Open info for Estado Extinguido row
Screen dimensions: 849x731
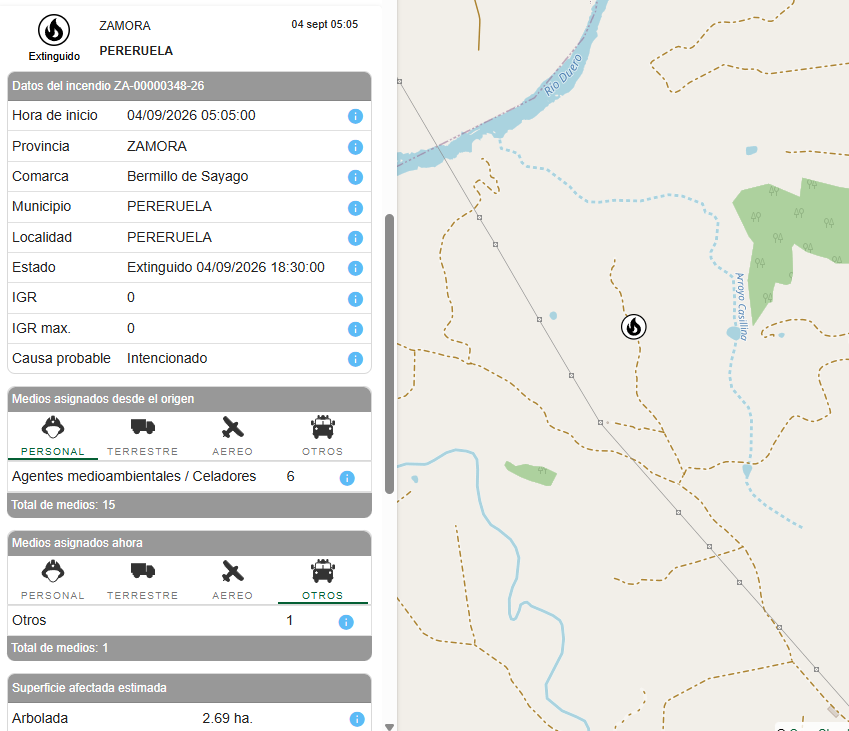[355, 268]
